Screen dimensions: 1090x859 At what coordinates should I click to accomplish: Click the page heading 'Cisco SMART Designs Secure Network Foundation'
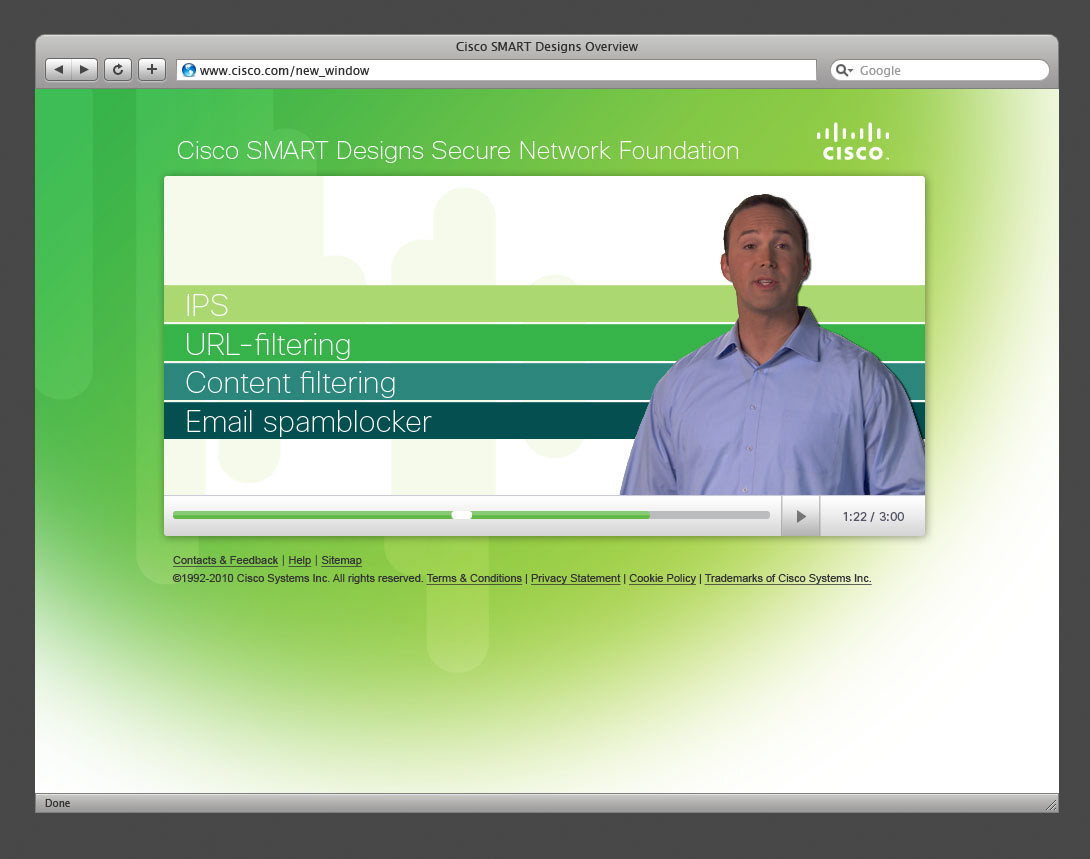[x=457, y=151]
